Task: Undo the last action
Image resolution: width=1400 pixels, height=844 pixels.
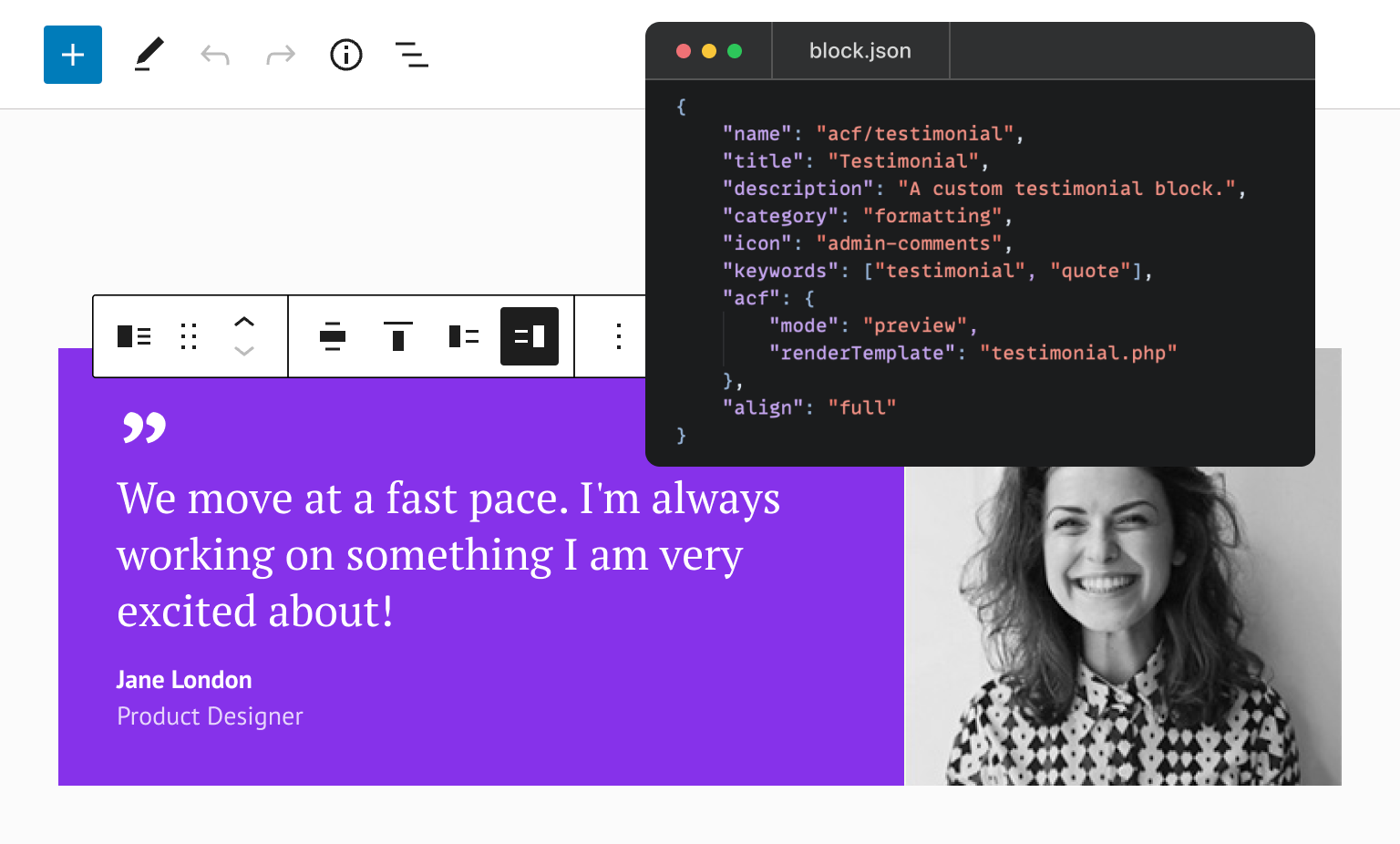Action: coord(215,55)
